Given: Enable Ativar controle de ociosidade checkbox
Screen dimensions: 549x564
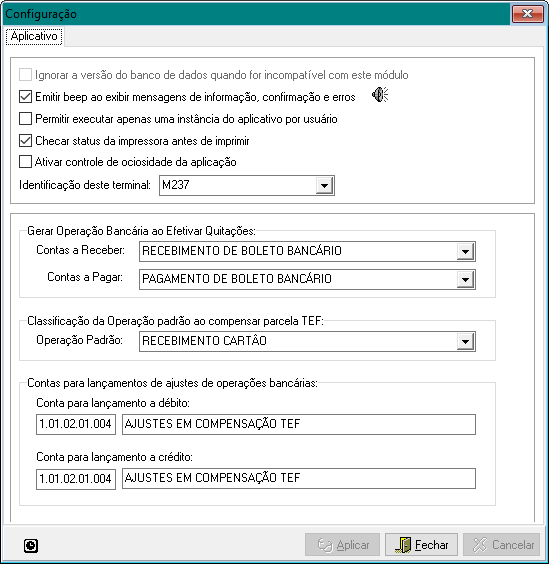Looking at the screenshot, I should 25,162.
